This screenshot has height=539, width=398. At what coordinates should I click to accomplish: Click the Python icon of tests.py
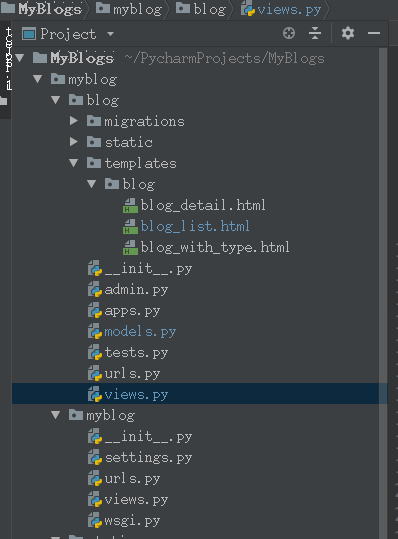click(x=95, y=353)
